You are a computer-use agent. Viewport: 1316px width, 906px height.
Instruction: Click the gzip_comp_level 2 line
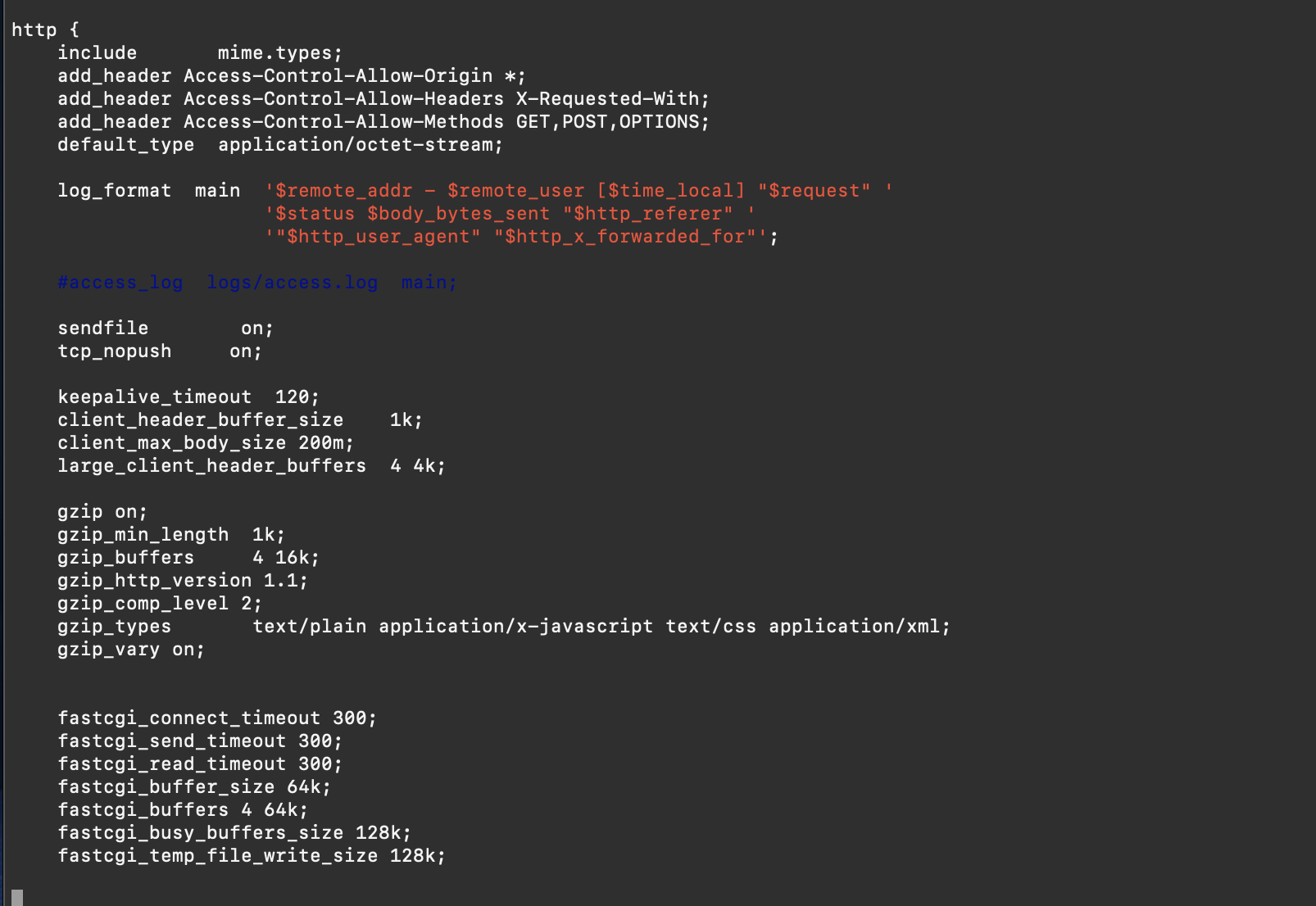point(160,604)
